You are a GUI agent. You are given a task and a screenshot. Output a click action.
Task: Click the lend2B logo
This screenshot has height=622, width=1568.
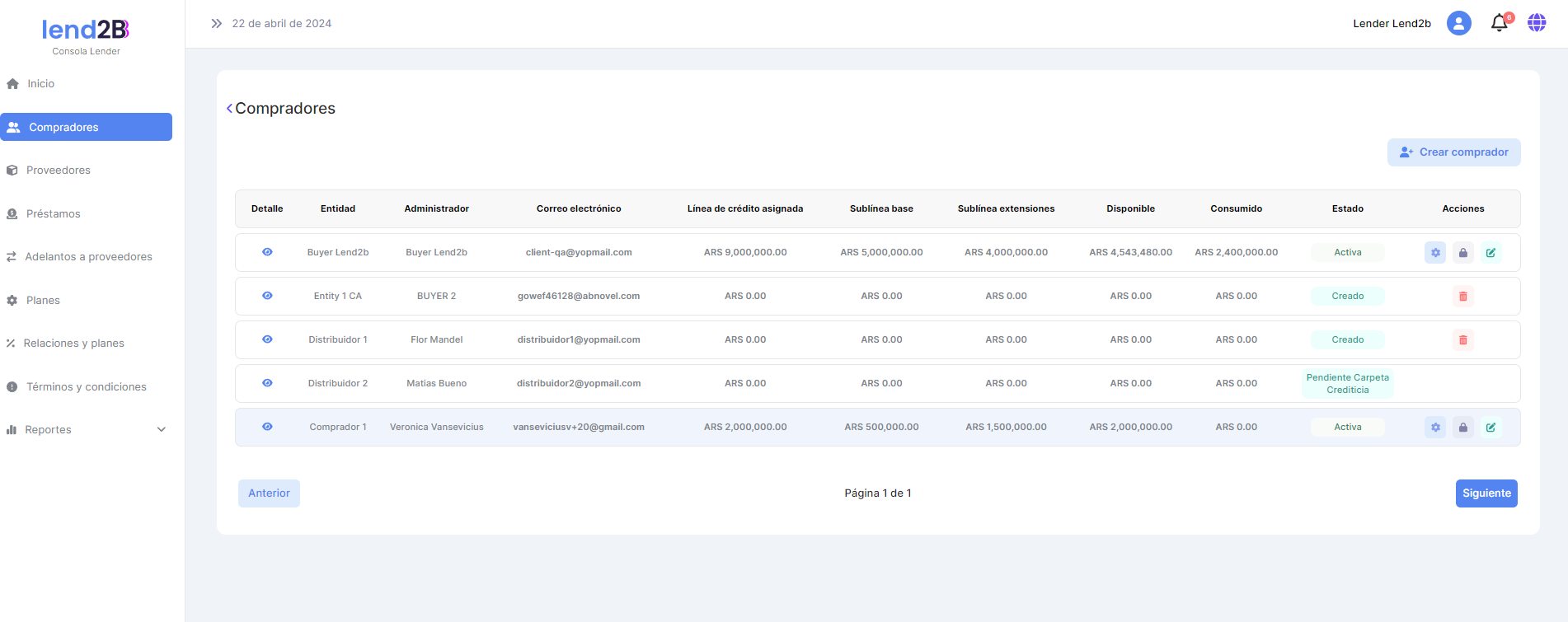[86, 30]
